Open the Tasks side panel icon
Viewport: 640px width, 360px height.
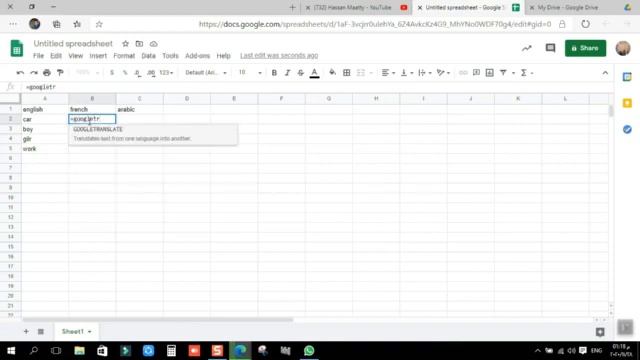click(627, 129)
